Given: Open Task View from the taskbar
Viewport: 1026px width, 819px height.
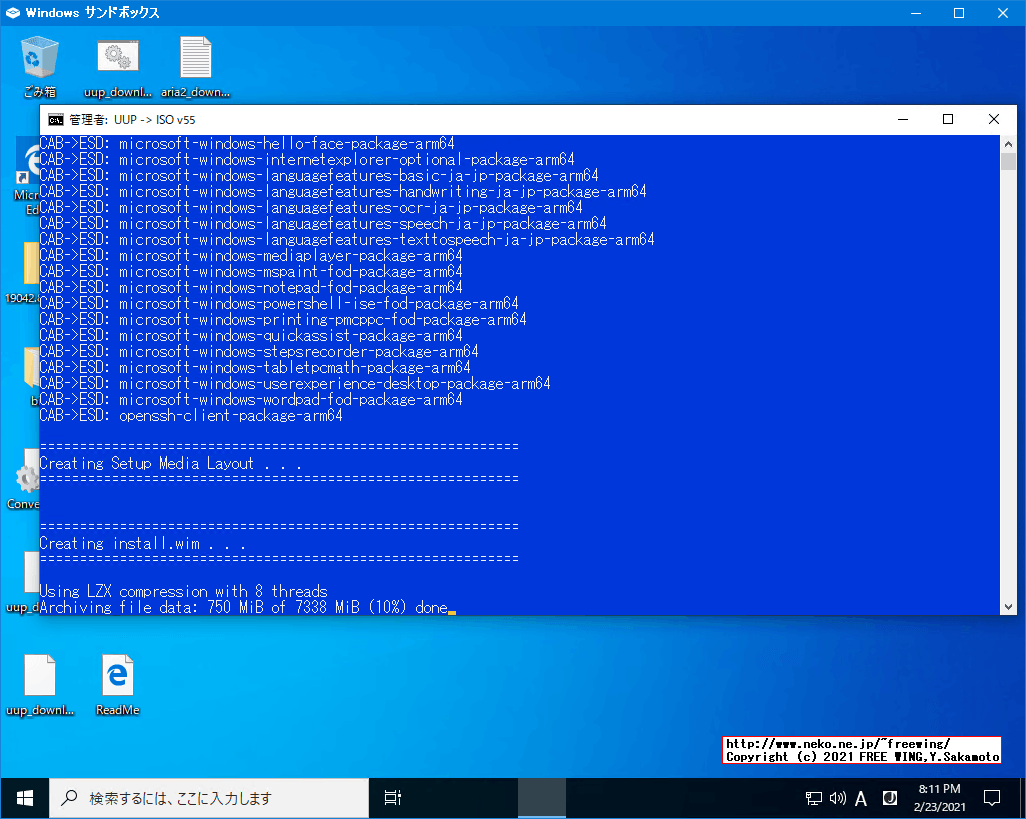Looking at the screenshot, I should click(x=392, y=797).
